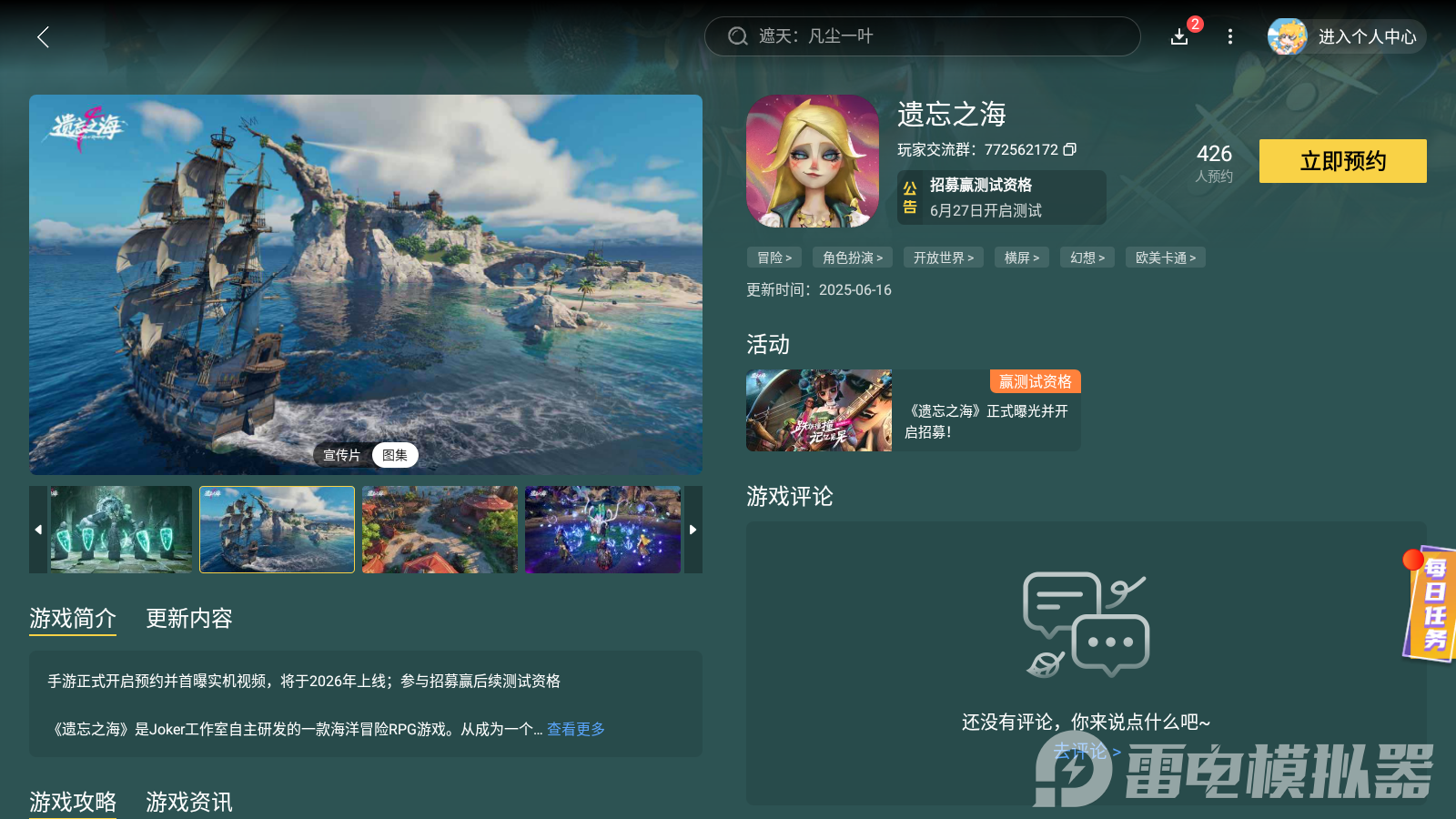Select the currently highlighted ship thumbnail

277,529
